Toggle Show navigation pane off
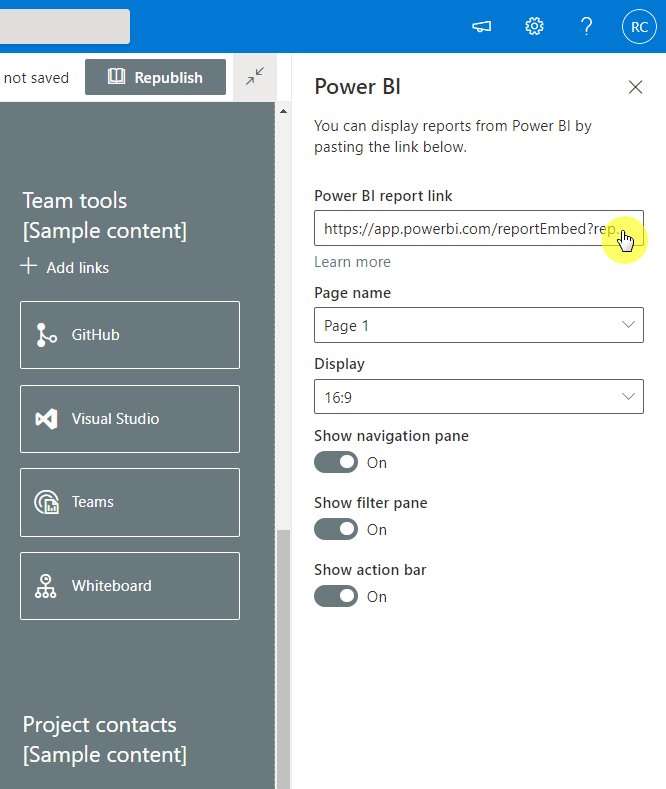The height and width of the screenshot is (789, 666). [336, 462]
